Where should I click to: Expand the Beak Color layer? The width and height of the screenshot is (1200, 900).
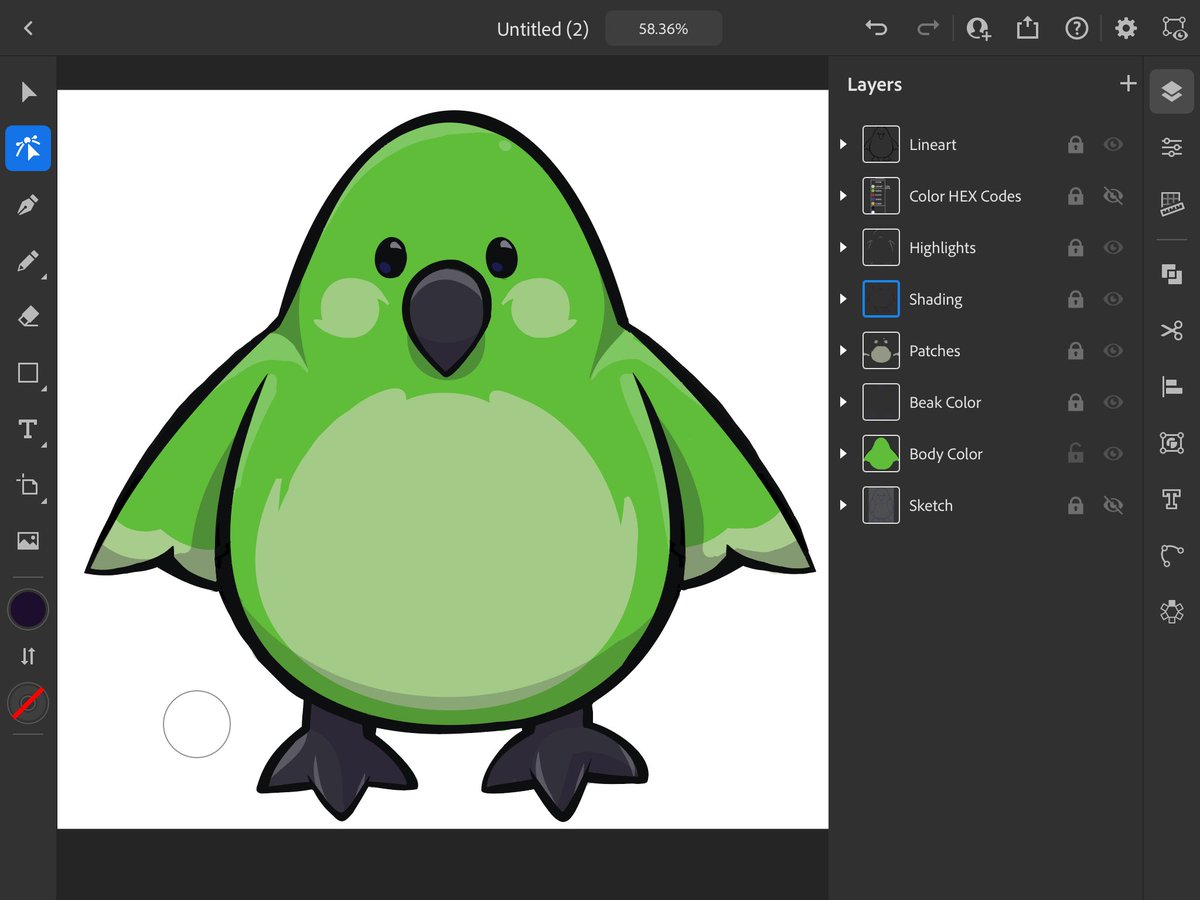(843, 402)
